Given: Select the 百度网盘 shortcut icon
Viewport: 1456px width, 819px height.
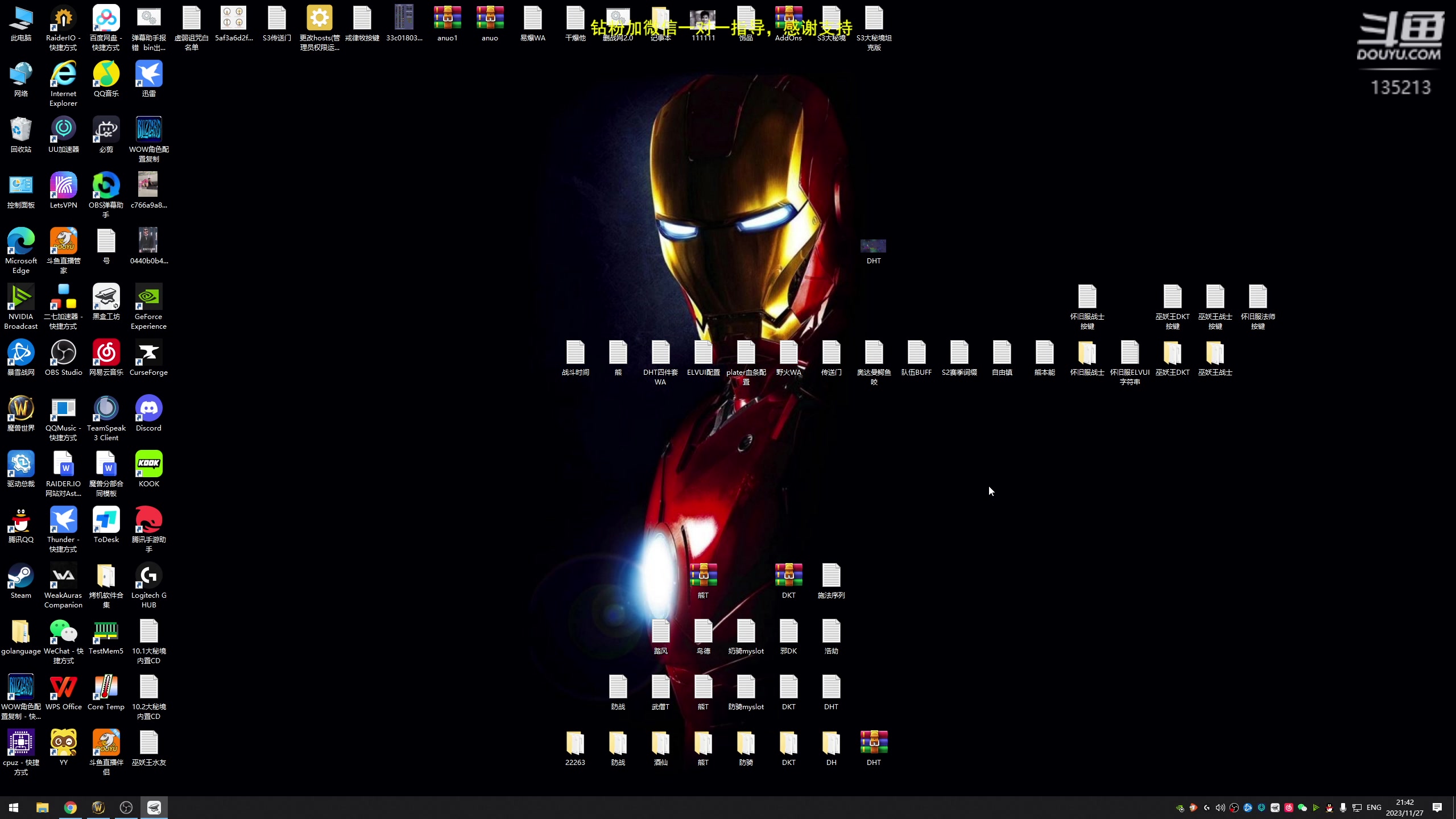Looking at the screenshot, I should coord(106,28).
